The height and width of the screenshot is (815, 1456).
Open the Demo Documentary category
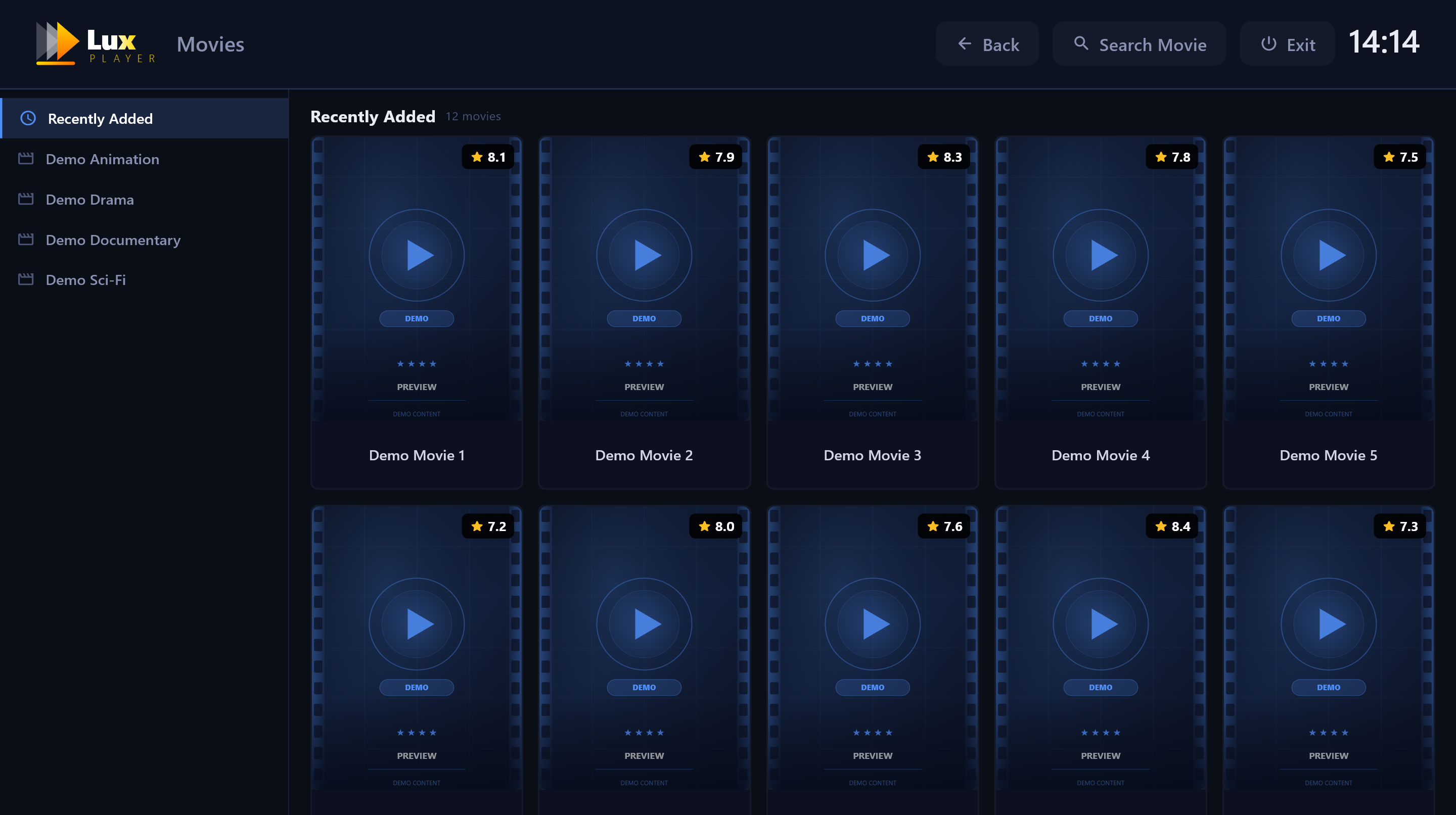145,239
